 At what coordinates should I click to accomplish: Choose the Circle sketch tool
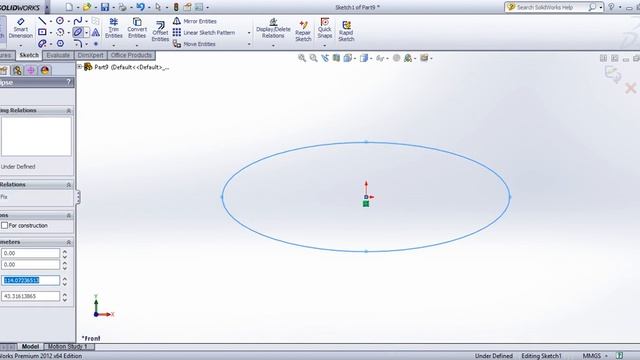tap(60, 20)
